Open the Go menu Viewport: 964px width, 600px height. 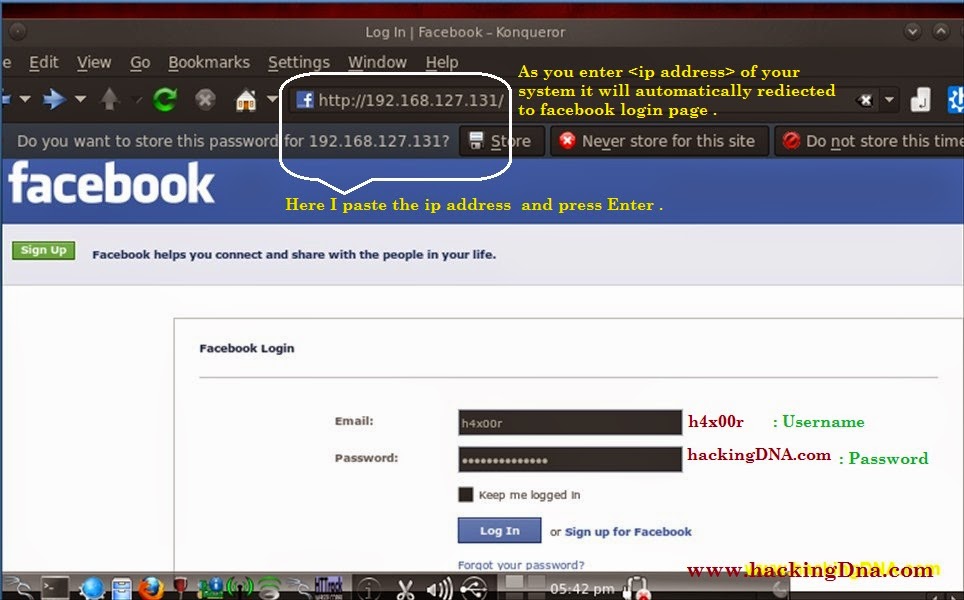pyautogui.click(x=140, y=63)
